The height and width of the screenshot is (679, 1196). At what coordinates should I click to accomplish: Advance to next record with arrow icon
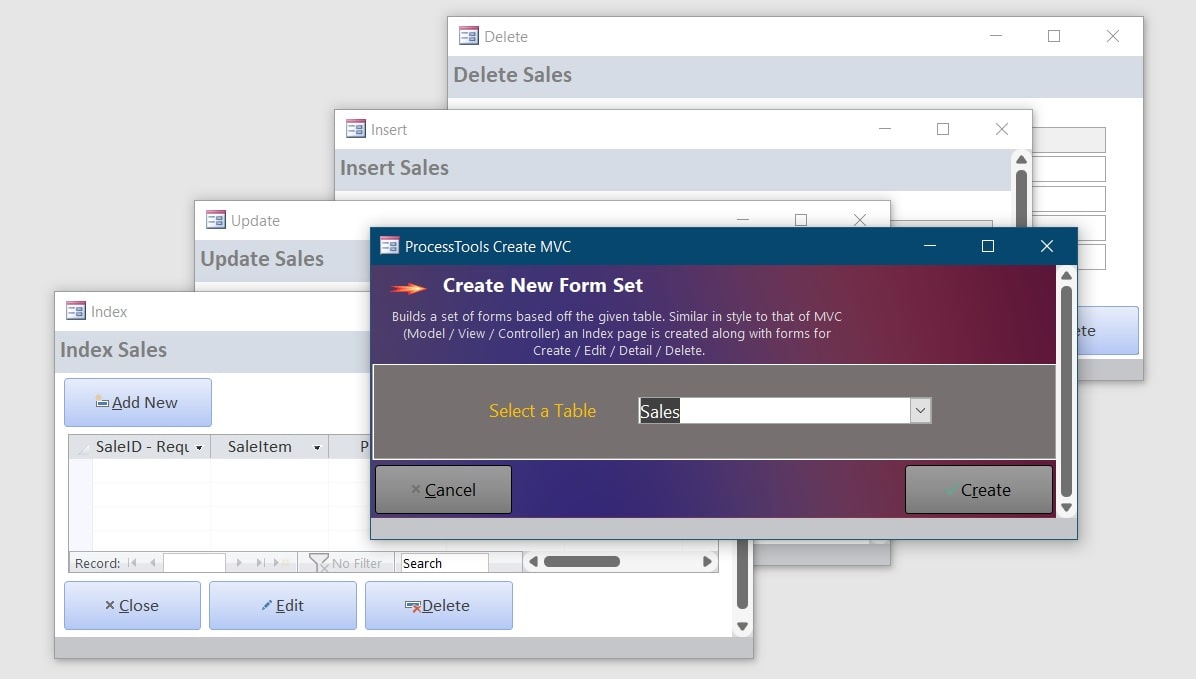pos(239,562)
